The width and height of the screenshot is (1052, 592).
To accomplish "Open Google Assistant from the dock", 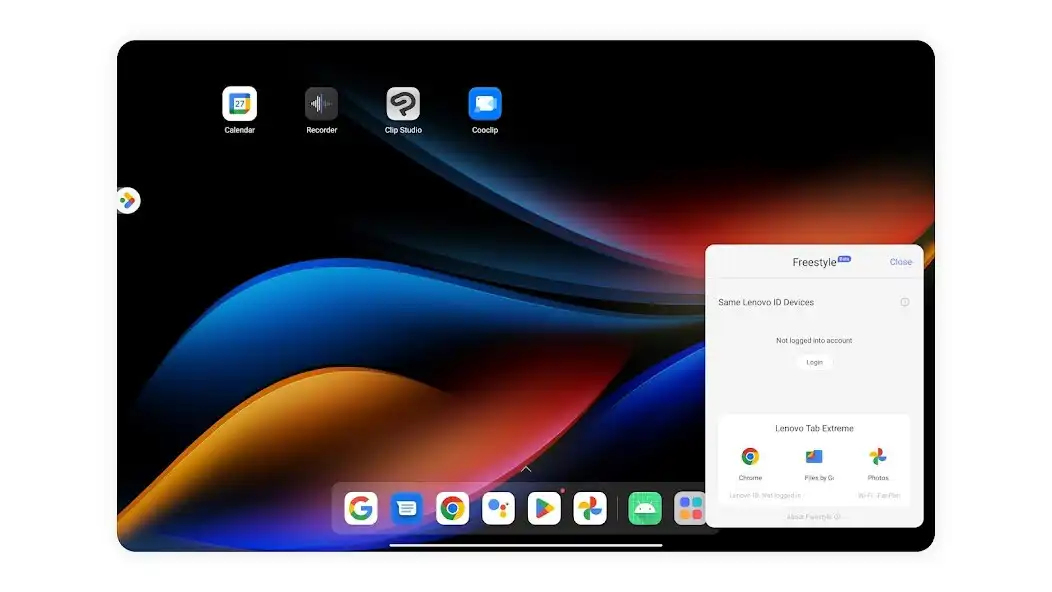I will [498, 508].
